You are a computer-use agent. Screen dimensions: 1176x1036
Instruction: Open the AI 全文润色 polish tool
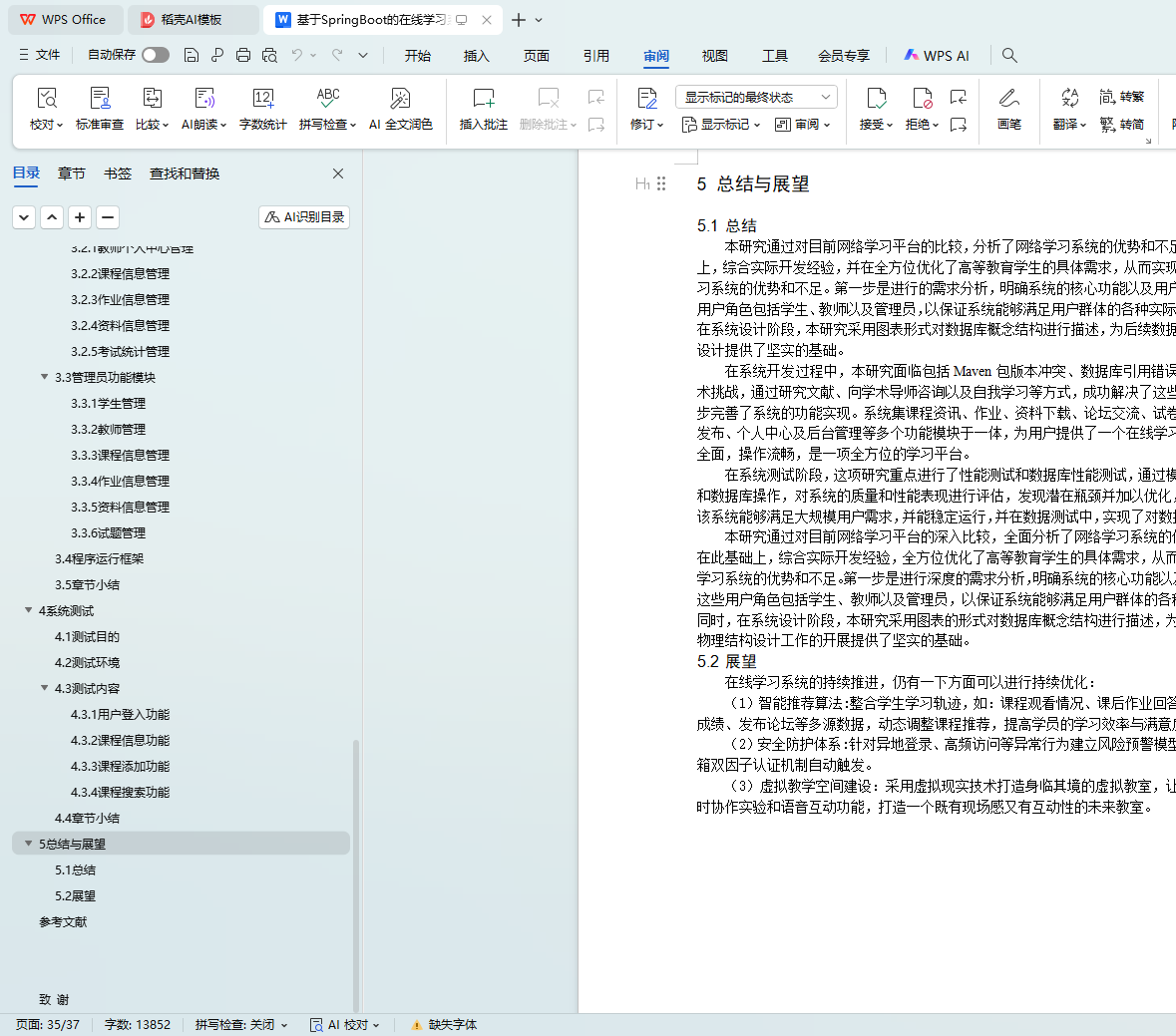[x=400, y=99]
